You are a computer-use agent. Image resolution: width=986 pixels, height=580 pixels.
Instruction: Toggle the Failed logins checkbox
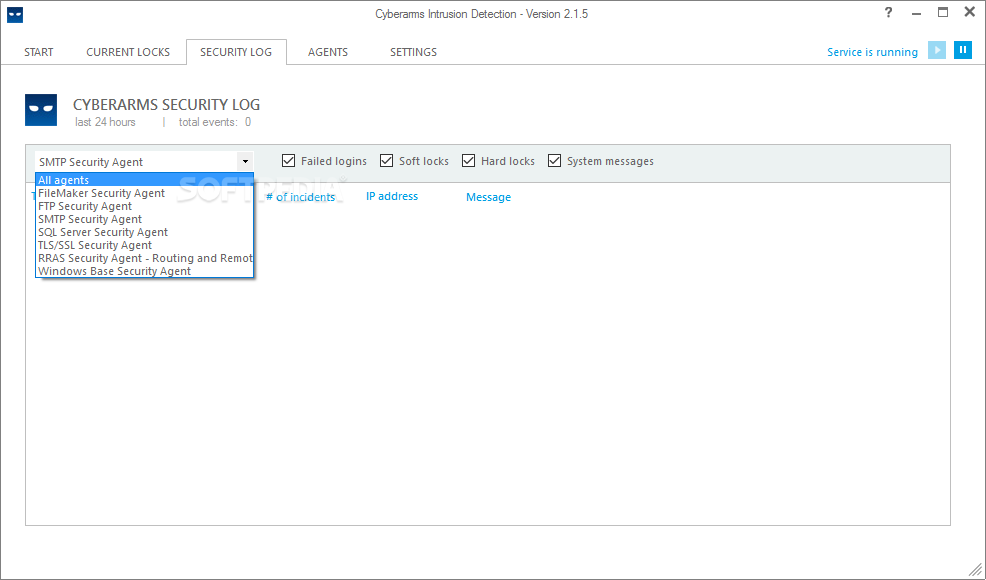click(x=289, y=161)
